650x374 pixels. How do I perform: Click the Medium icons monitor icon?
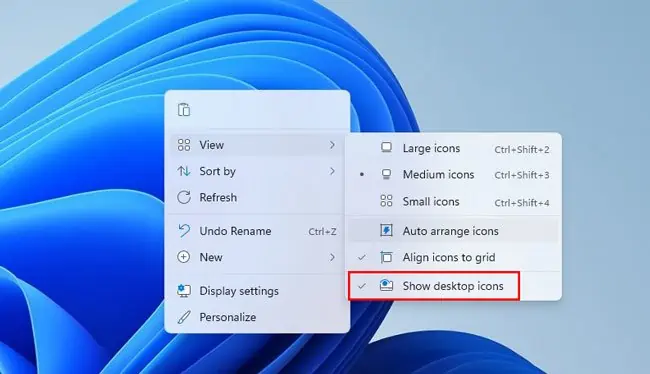pyautogui.click(x=386, y=174)
